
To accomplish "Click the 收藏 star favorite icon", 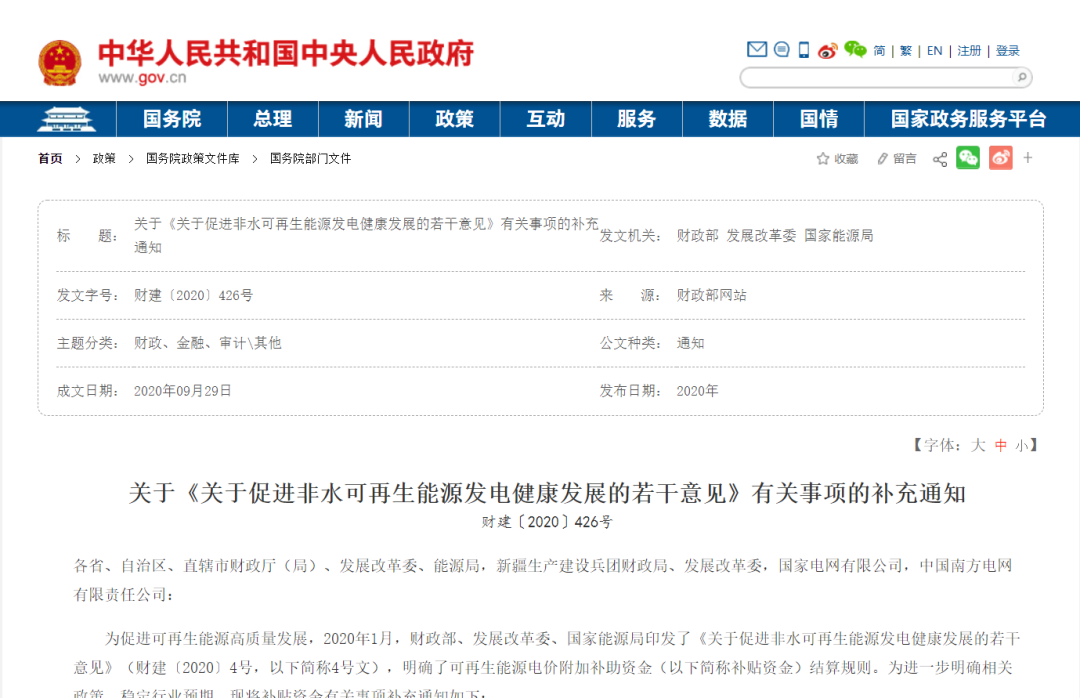I will pyautogui.click(x=823, y=159).
